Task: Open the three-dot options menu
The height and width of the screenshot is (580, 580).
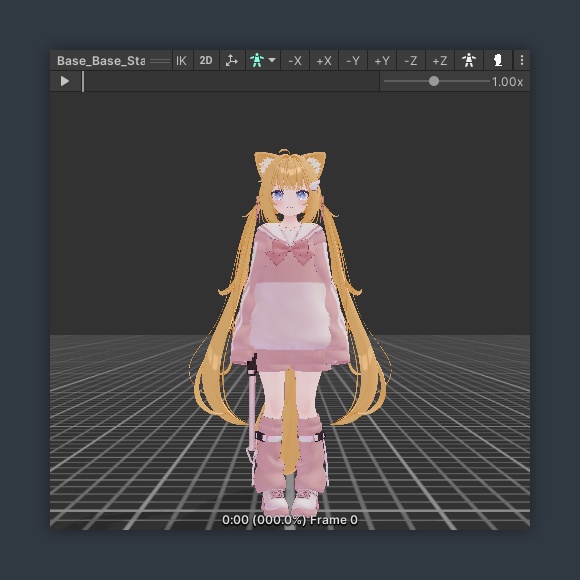Action: tap(522, 61)
